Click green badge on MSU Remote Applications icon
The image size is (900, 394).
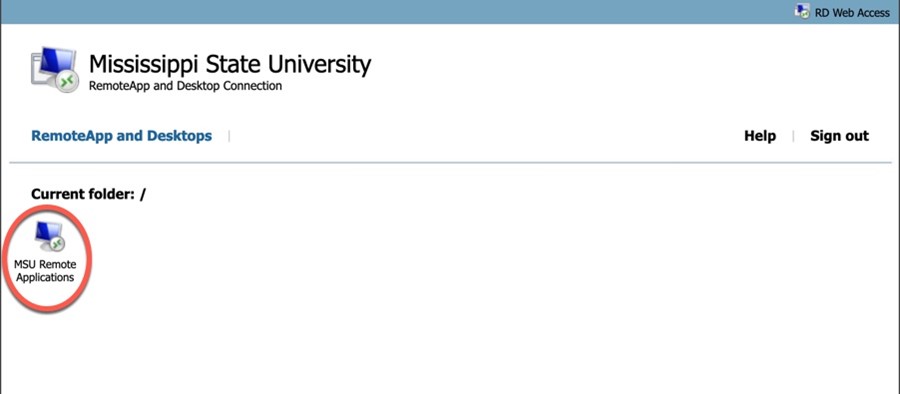[57, 245]
